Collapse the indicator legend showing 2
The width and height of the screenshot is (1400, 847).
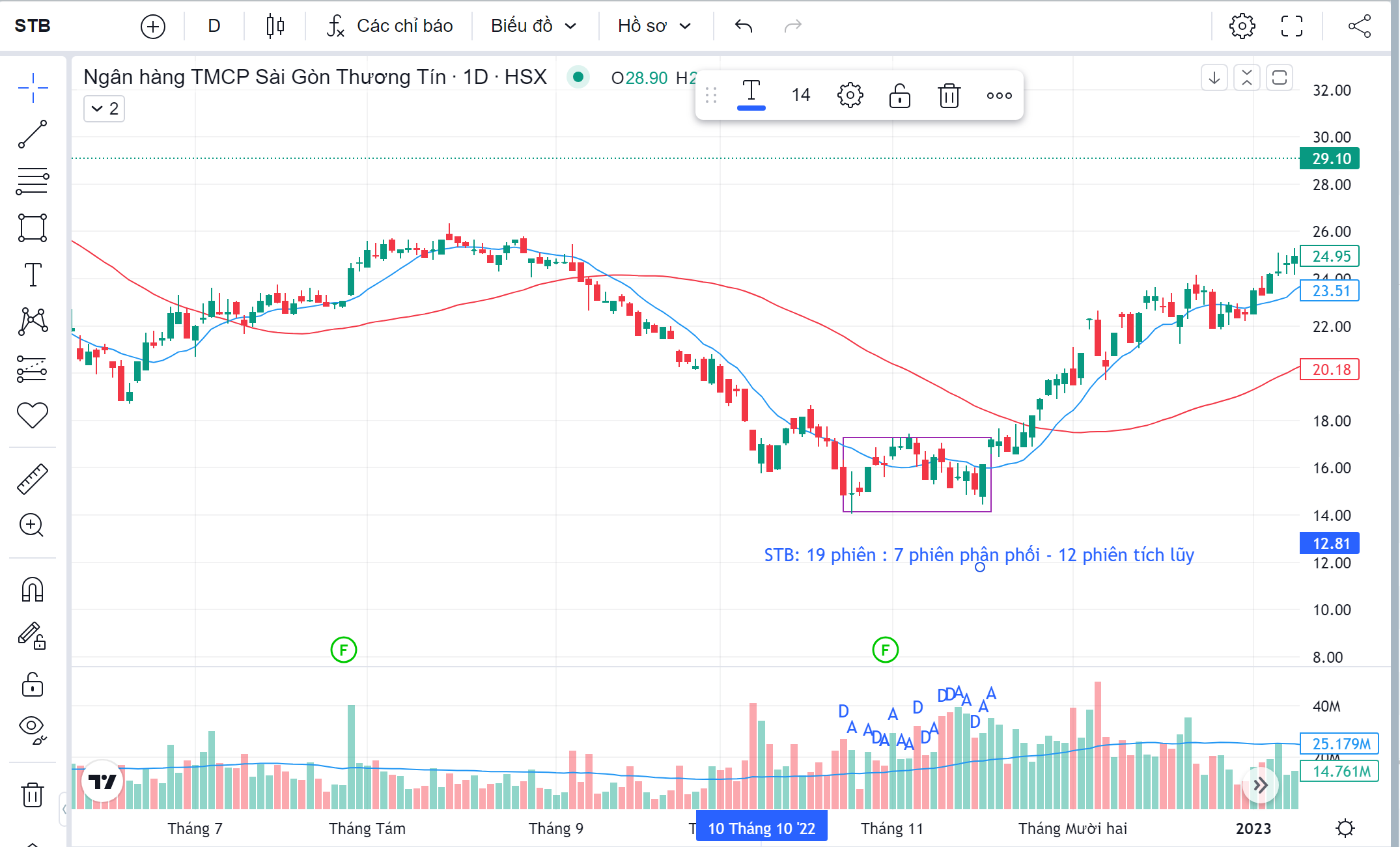coord(104,109)
